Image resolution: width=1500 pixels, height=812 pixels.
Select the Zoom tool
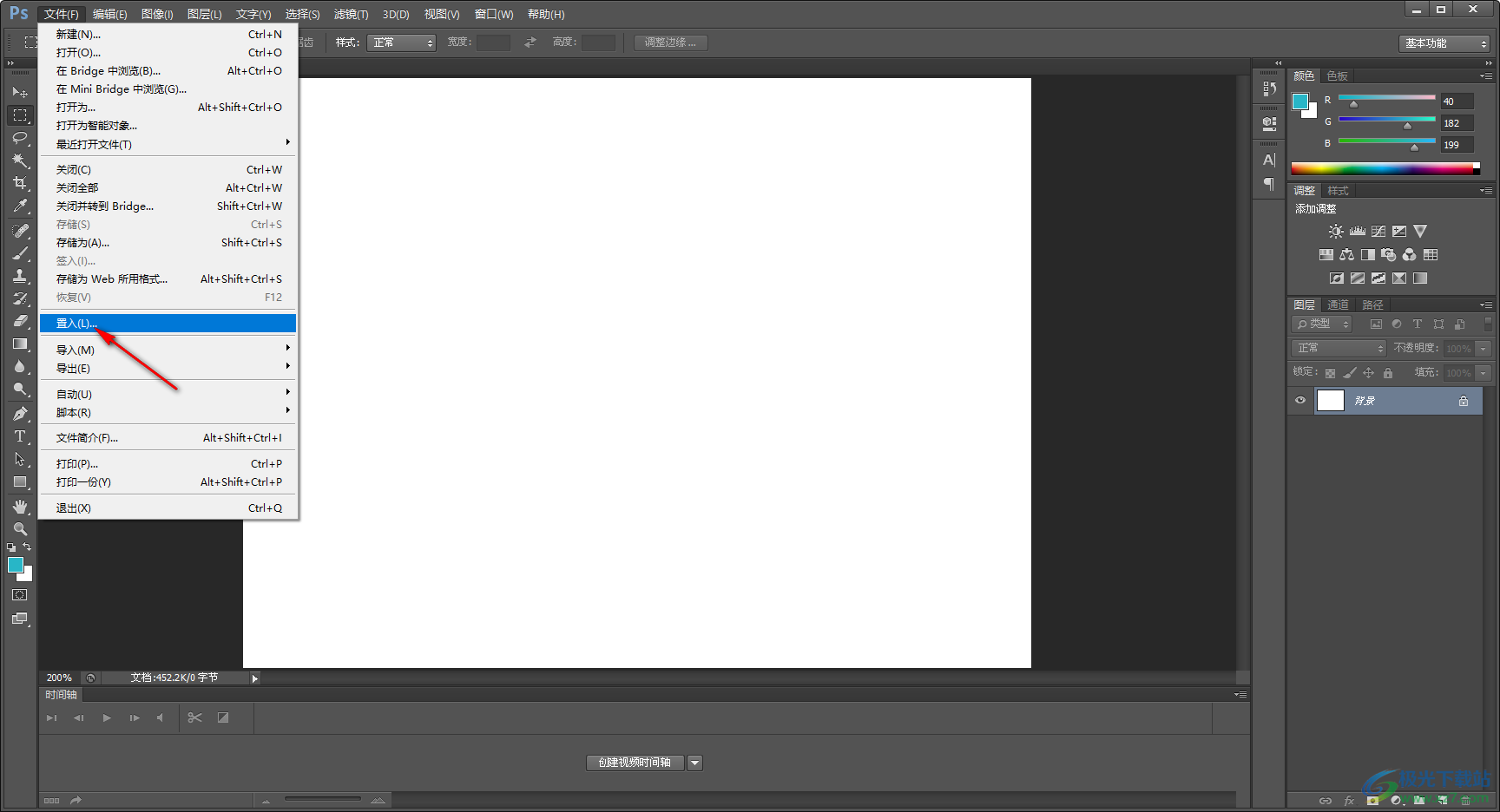tap(20, 529)
